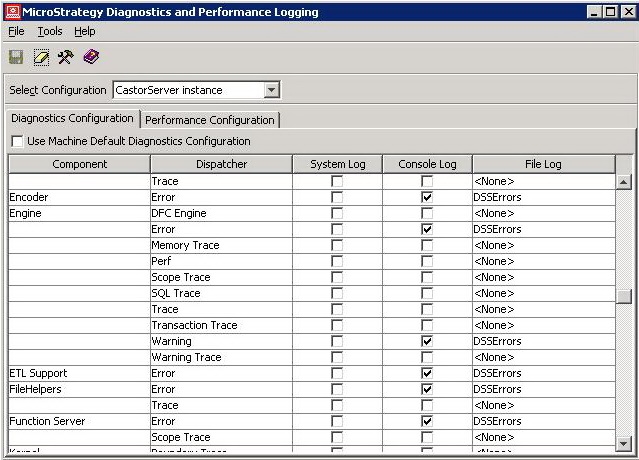
Task: Check System Log for Engine Memory Trace
Action: (x=337, y=246)
